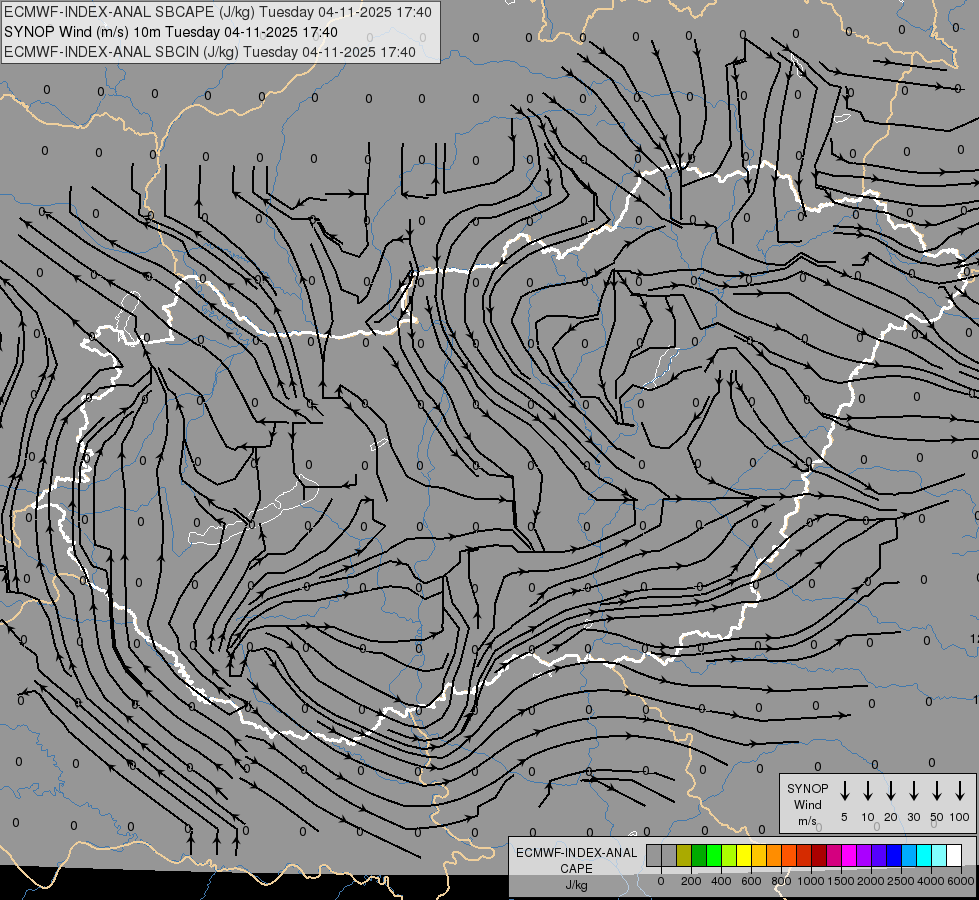Screen dimensions: 979x900
Task: Click the wind legend arrow above 10
Action: click(868, 791)
